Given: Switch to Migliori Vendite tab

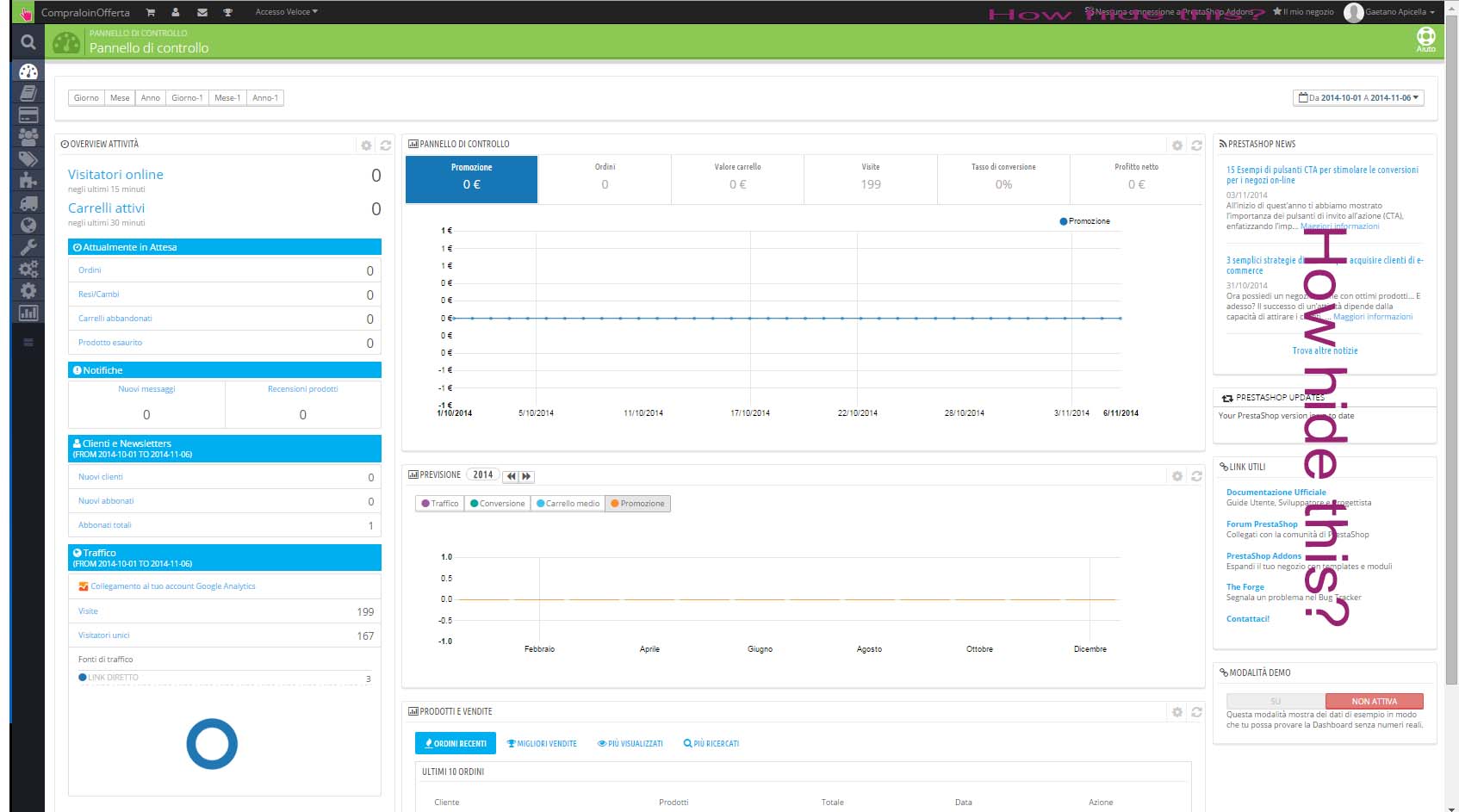Looking at the screenshot, I should pyautogui.click(x=542, y=743).
